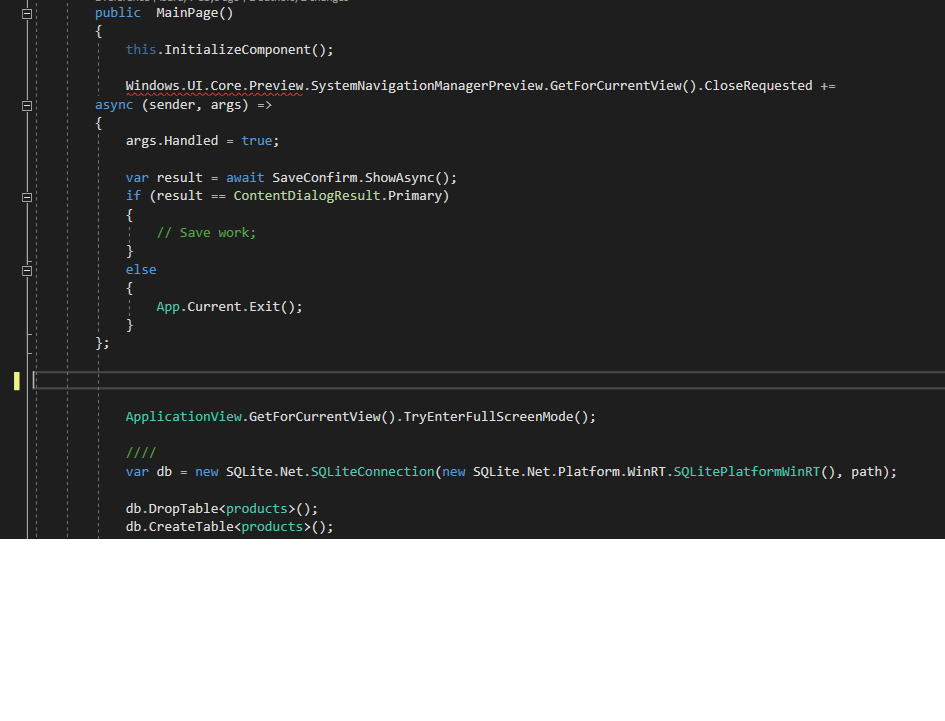The width and height of the screenshot is (945, 721).
Task: Click the SQLiteConnection type name
Action: pos(372,471)
